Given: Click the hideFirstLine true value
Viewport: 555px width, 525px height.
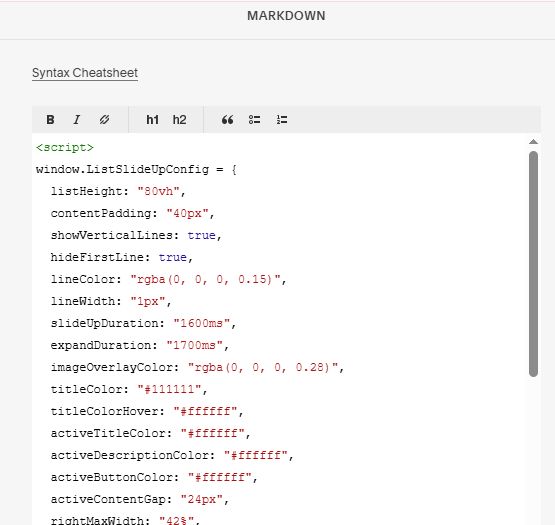Looking at the screenshot, I should click(173, 257).
